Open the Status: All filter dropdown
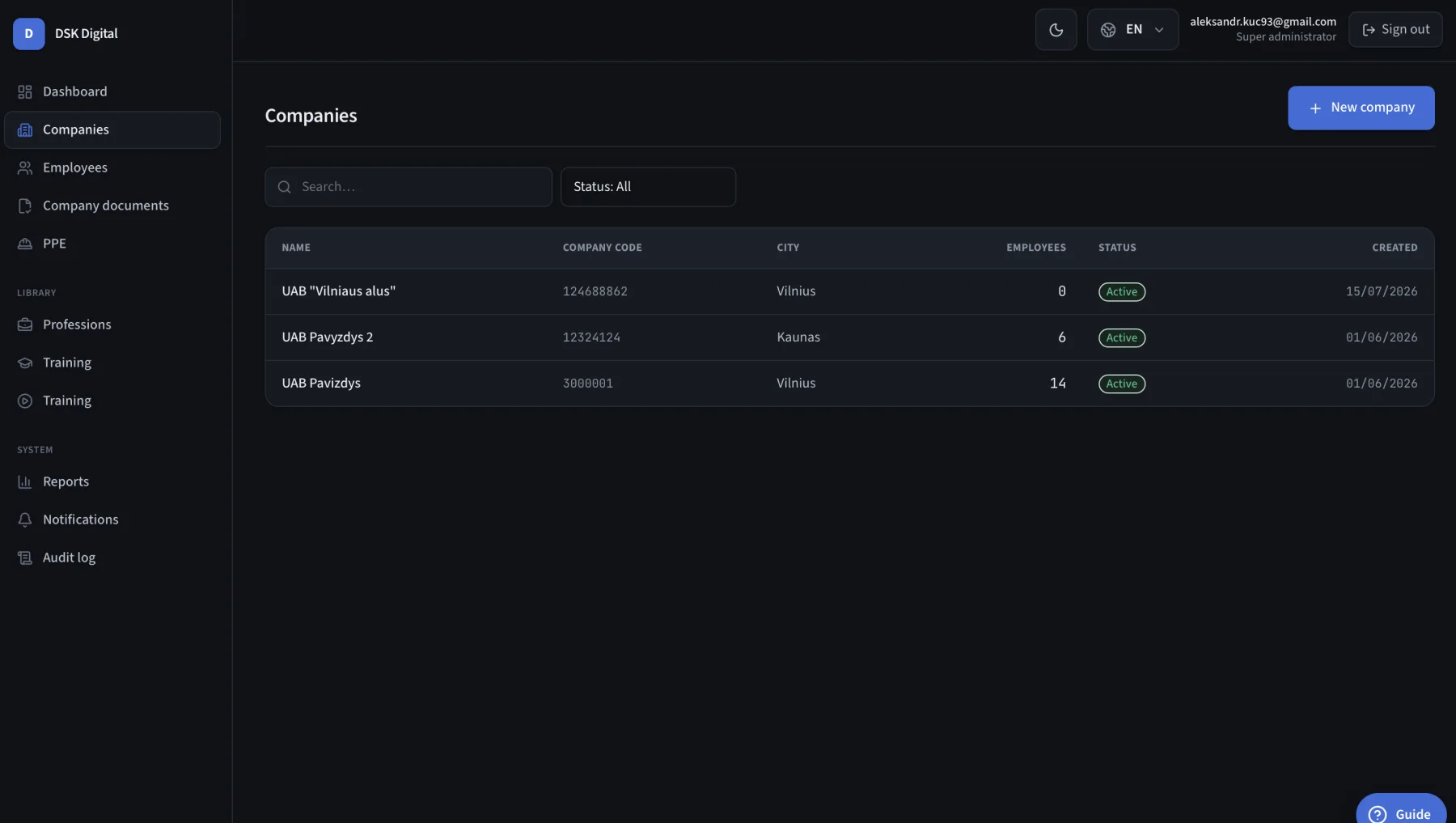This screenshot has width=1456, height=823. click(648, 187)
